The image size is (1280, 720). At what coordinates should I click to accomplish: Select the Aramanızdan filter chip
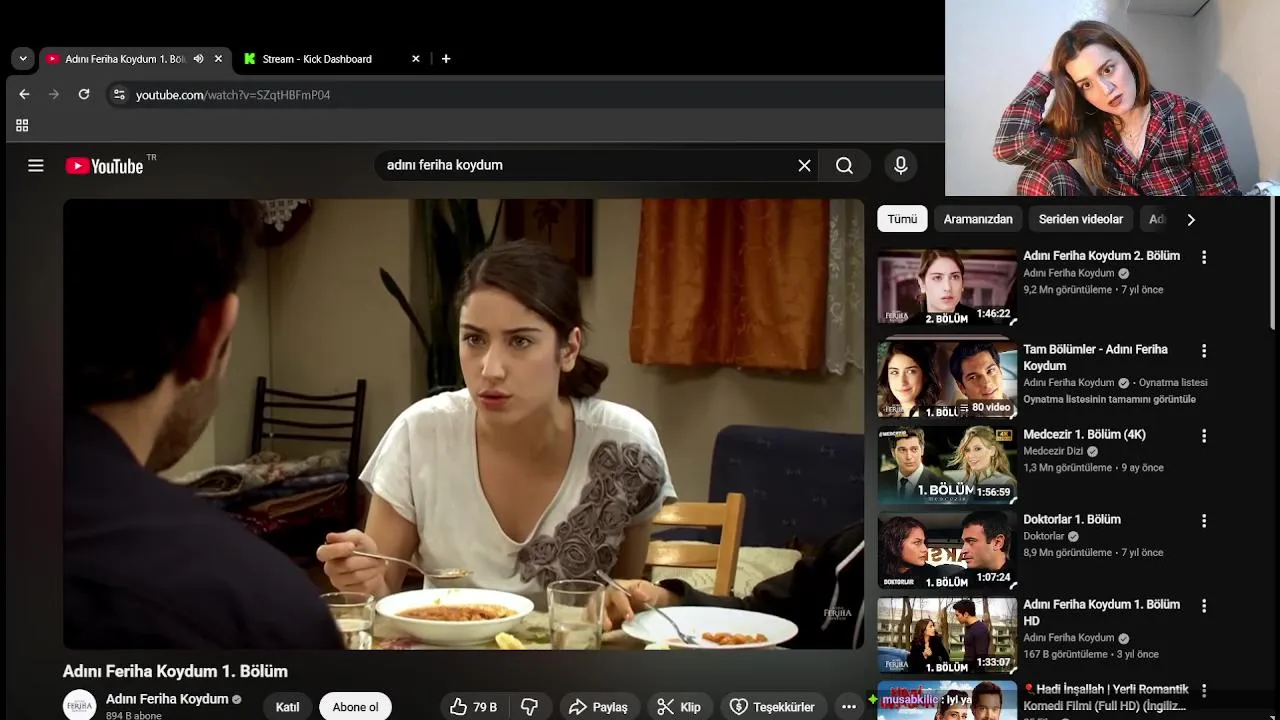[978, 219]
